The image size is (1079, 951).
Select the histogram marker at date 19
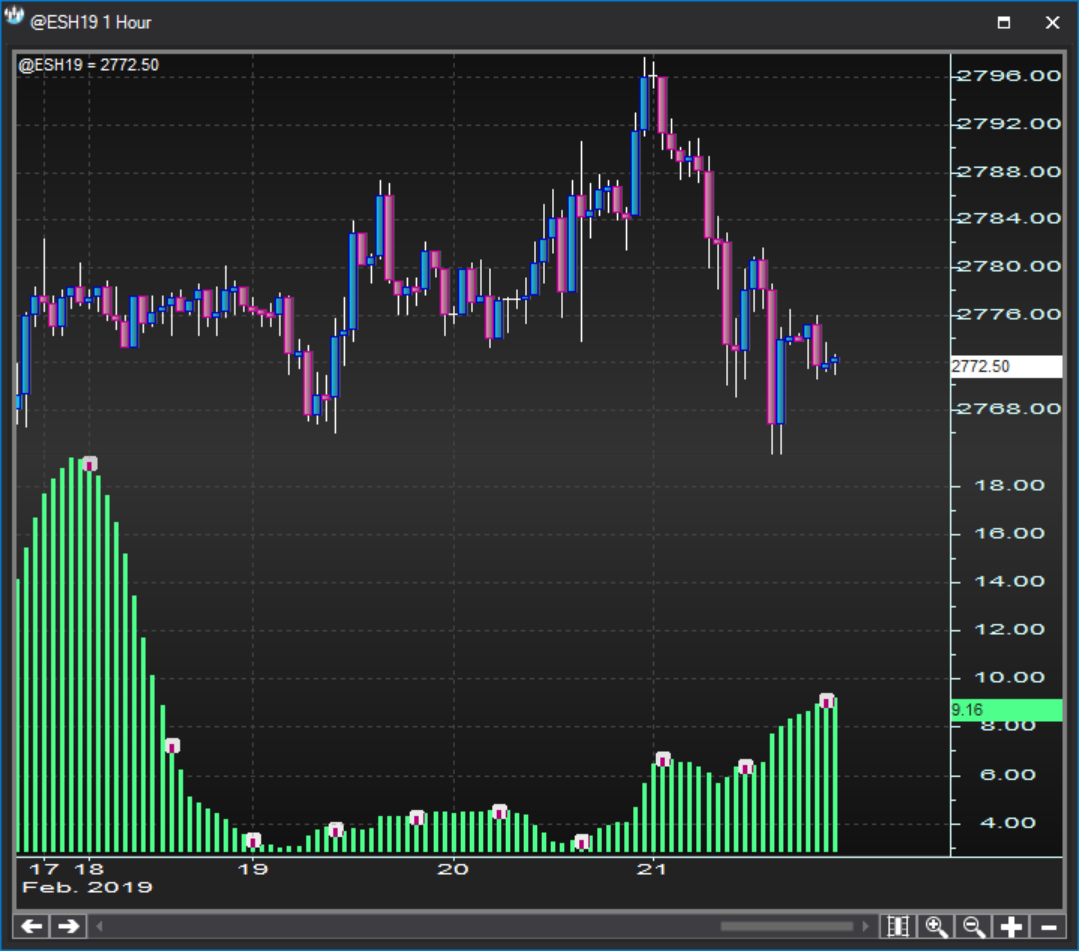point(253,840)
